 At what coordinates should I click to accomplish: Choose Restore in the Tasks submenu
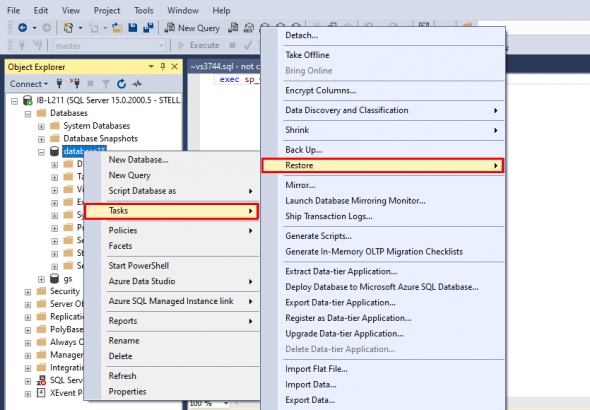(383, 166)
